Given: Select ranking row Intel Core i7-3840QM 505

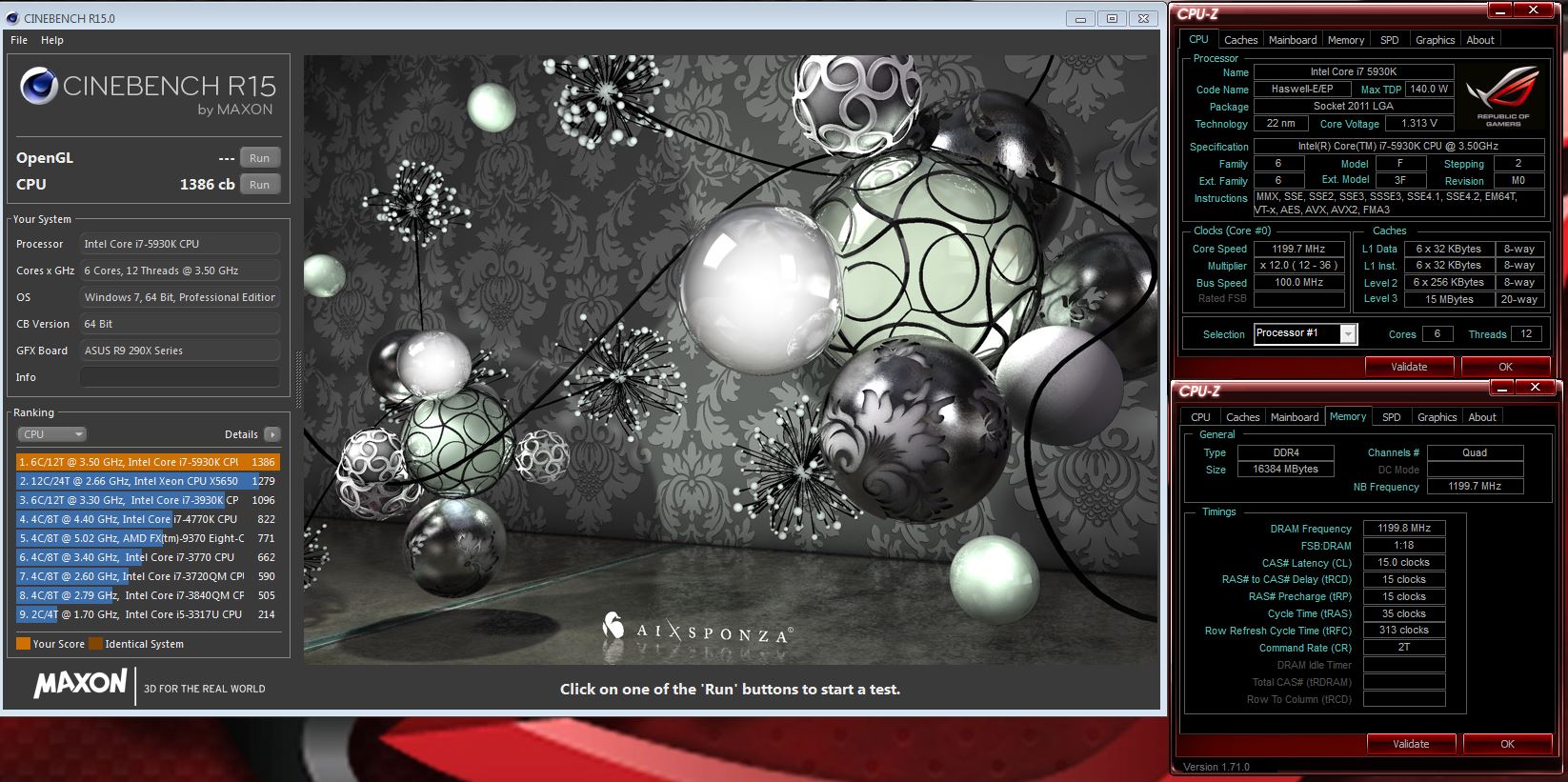Looking at the screenshot, I should pyautogui.click(x=148, y=595).
